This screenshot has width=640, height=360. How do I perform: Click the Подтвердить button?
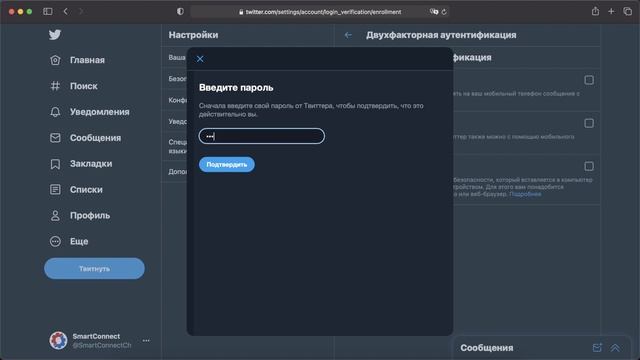227,164
